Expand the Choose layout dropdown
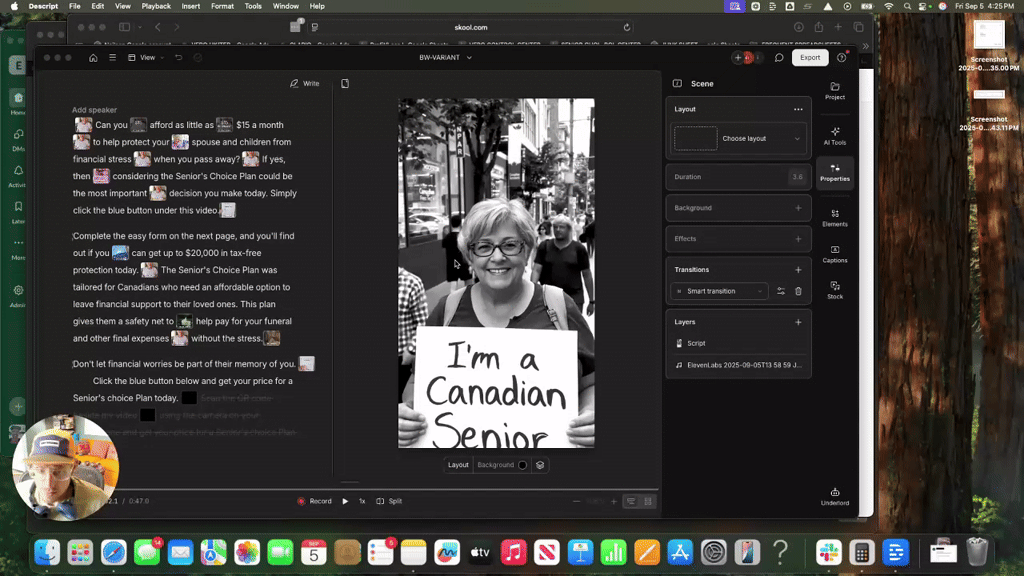This screenshot has height=576, width=1024. pos(739,138)
